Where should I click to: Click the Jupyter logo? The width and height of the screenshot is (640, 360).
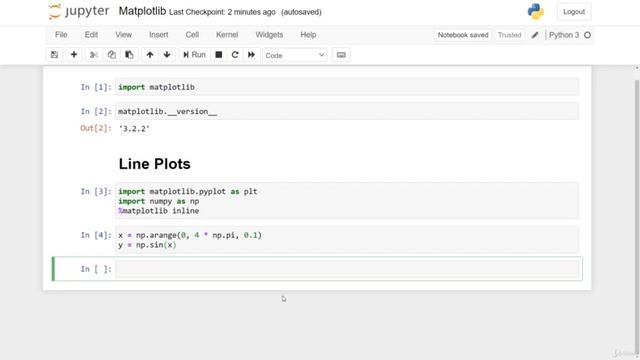[x=79, y=11]
